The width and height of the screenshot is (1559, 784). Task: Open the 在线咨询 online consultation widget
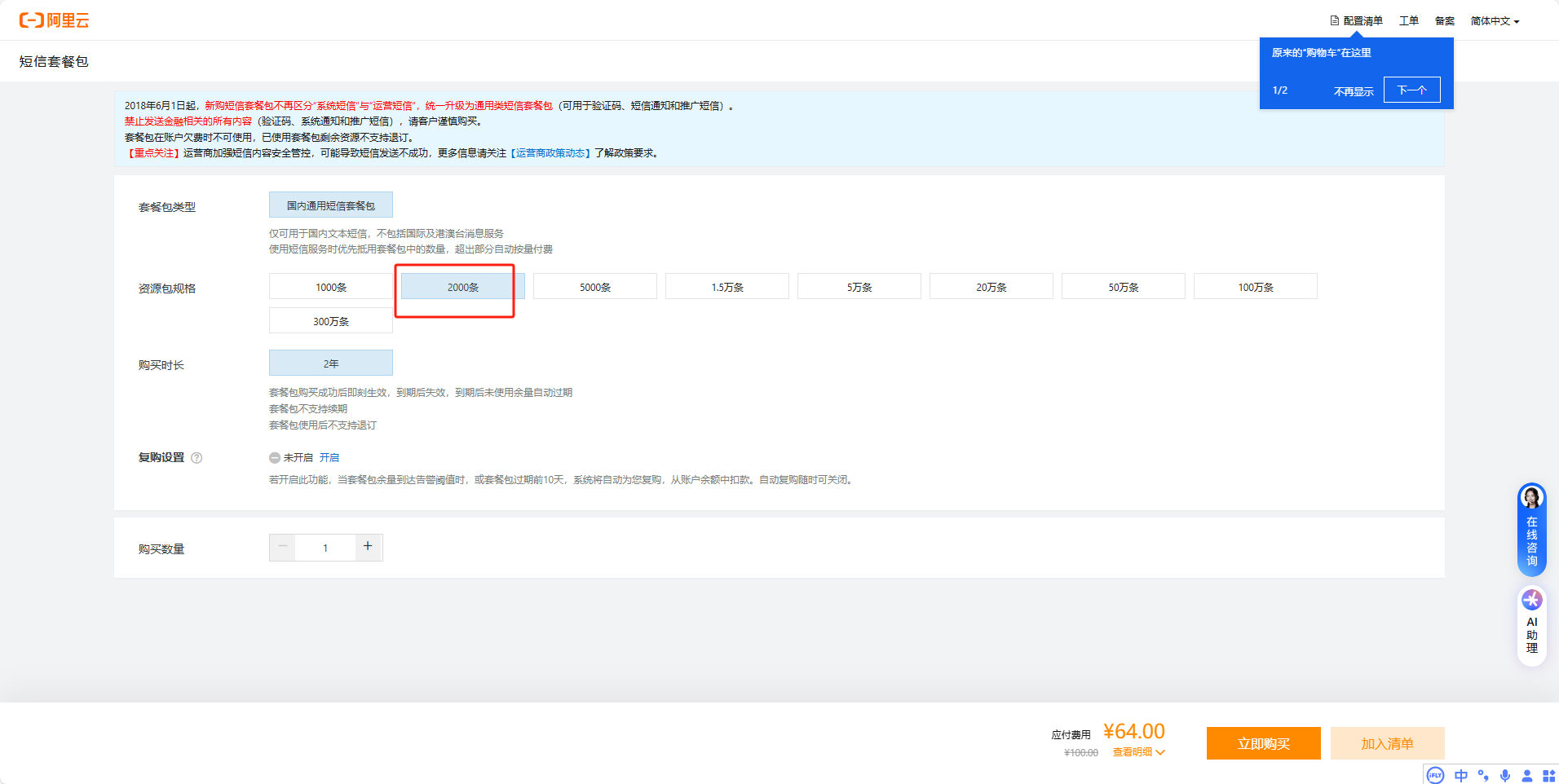(x=1532, y=530)
